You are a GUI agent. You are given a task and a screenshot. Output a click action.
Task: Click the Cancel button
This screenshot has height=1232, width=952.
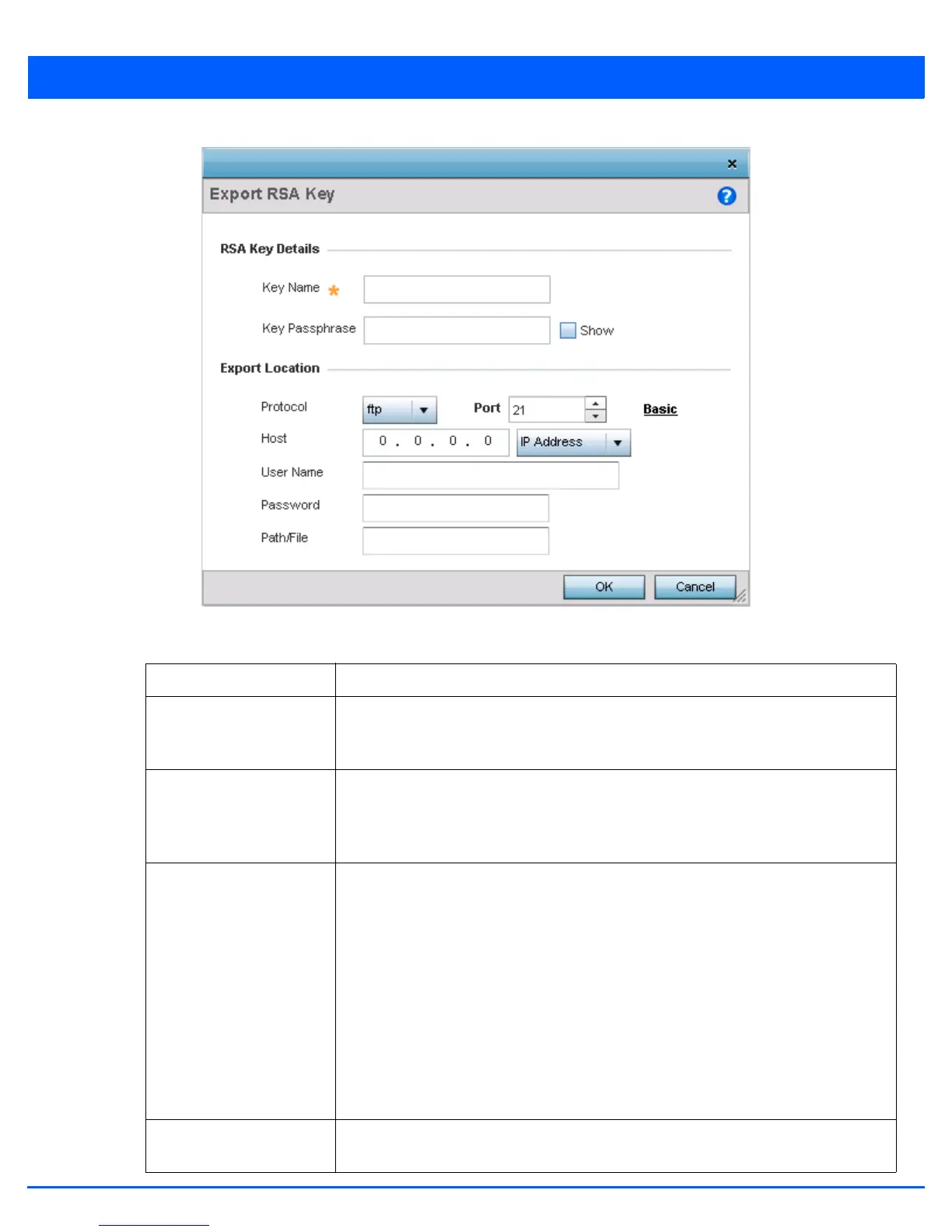point(695,587)
